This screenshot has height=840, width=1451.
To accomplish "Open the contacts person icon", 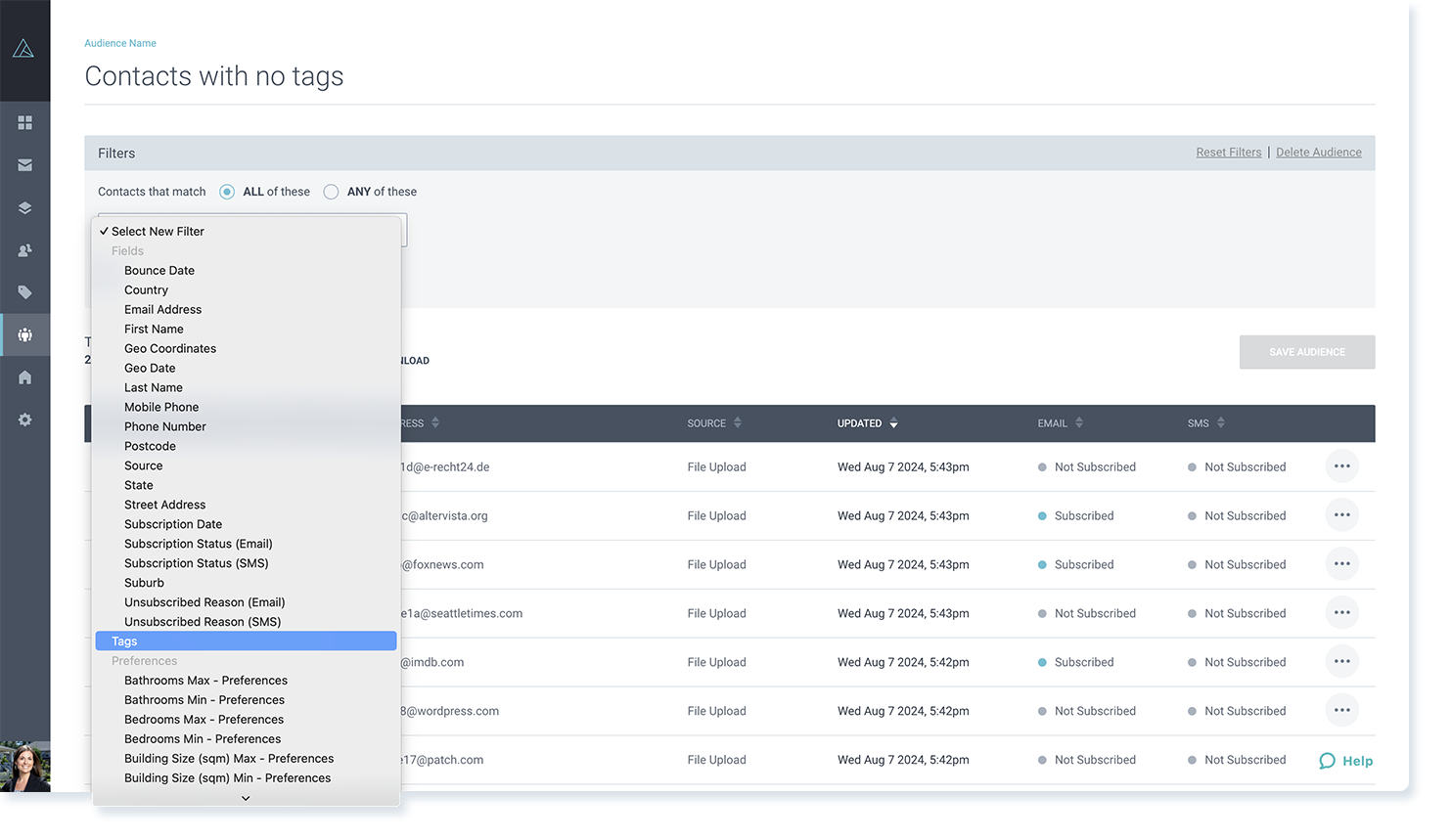I will 24,249.
